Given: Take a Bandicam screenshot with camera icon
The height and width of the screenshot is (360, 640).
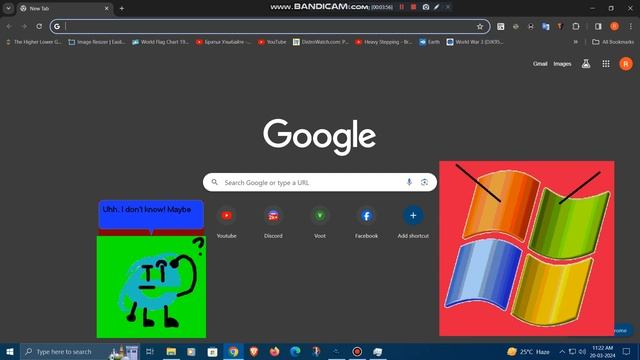Looking at the screenshot, I should (x=426, y=7).
